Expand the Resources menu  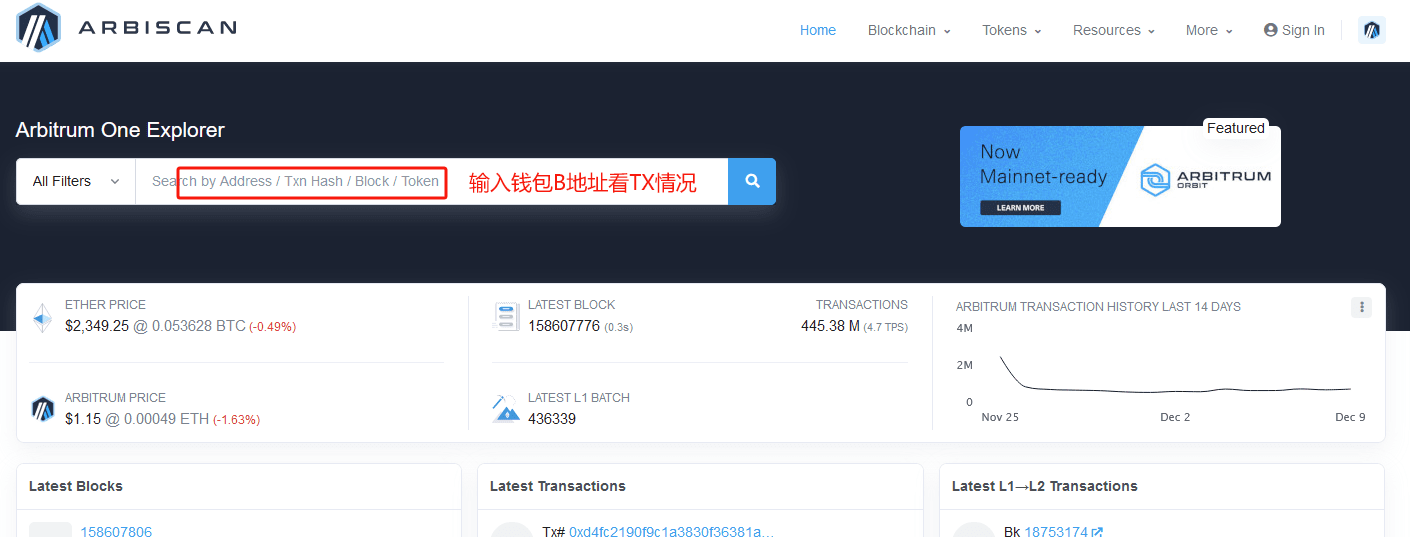[x=1114, y=30]
